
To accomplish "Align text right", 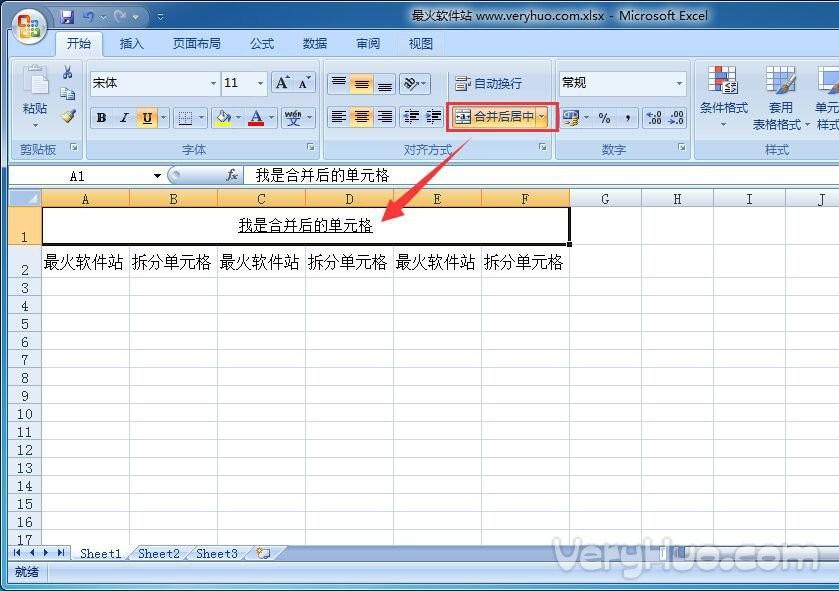I will 384,117.
